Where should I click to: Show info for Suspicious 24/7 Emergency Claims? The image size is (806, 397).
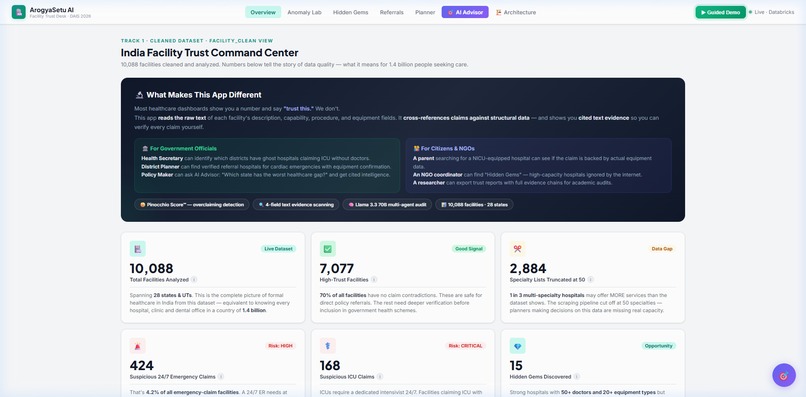tap(221, 377)
